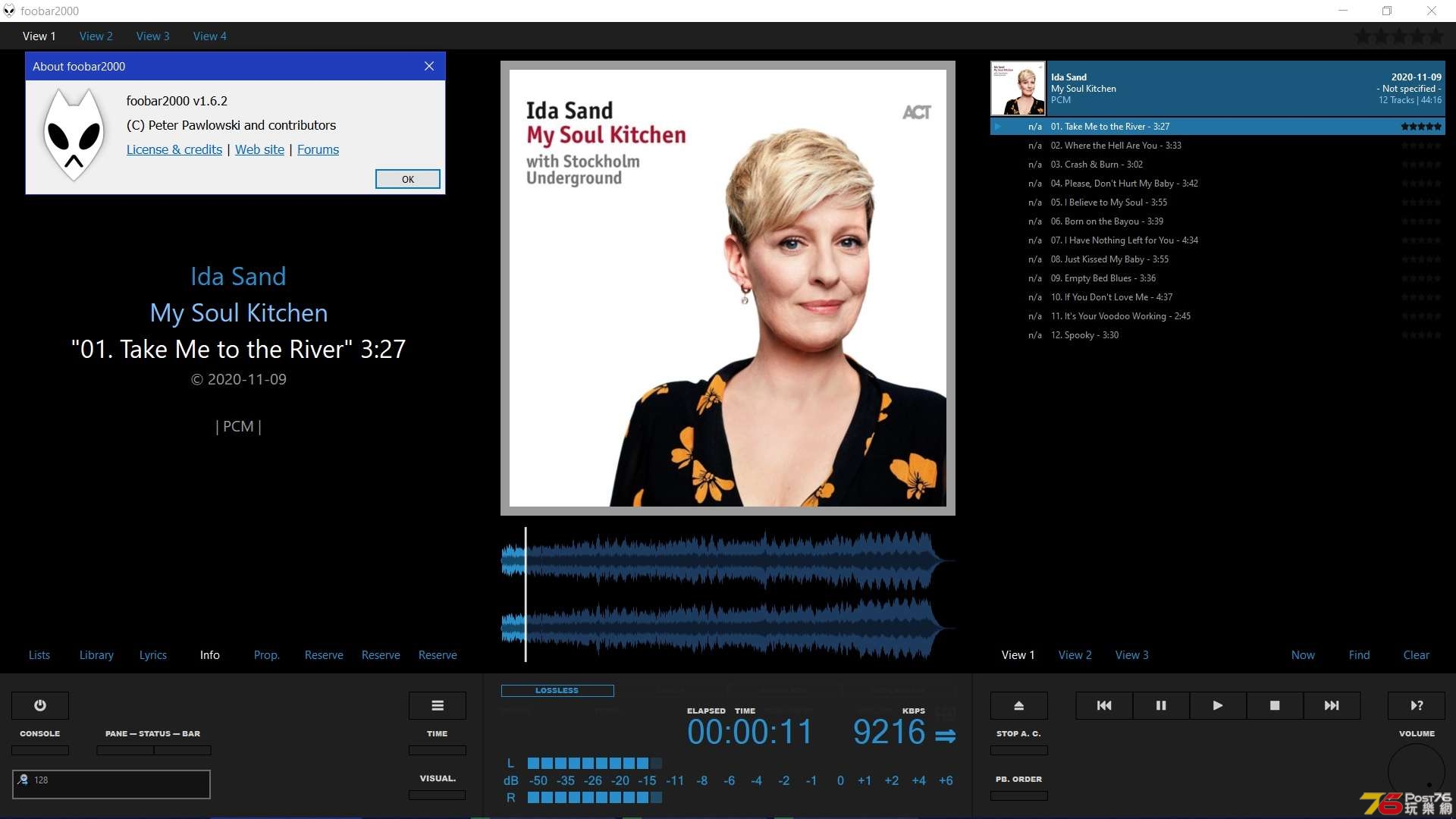The height and width of the screenshot is (819, 1456).
Task: Open the Web site link
Action: point(259,149)
